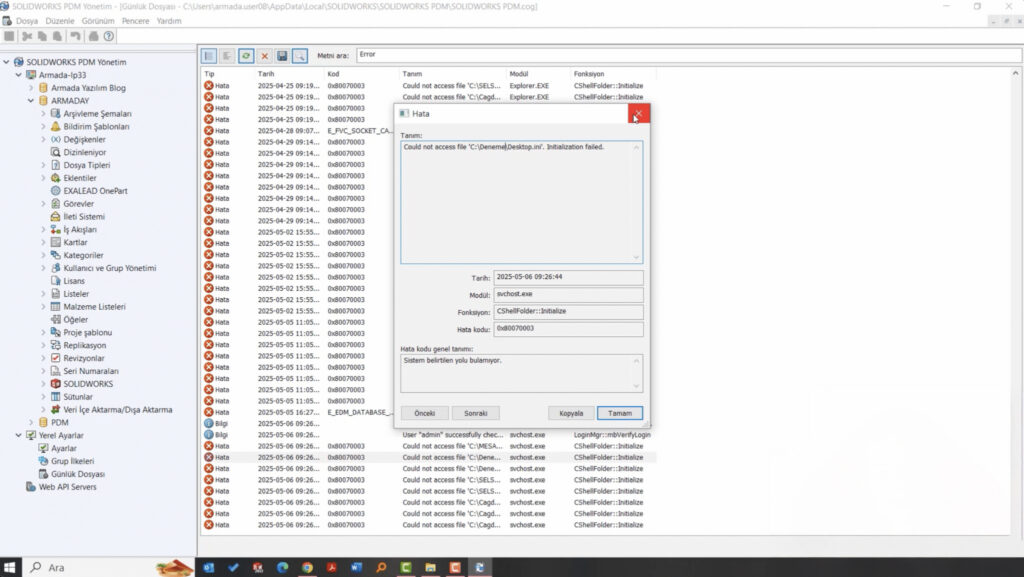Expand the Kullanıcı ve Grup Yönetimi node
Viewport: 1024px width, 577px height.
click(43, 268)
